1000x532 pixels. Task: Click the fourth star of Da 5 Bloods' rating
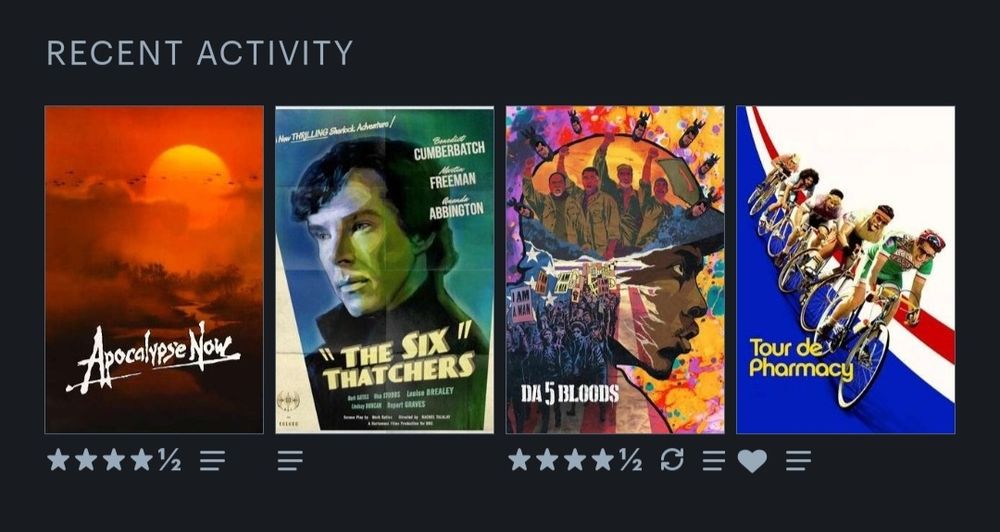click(603, 459)
